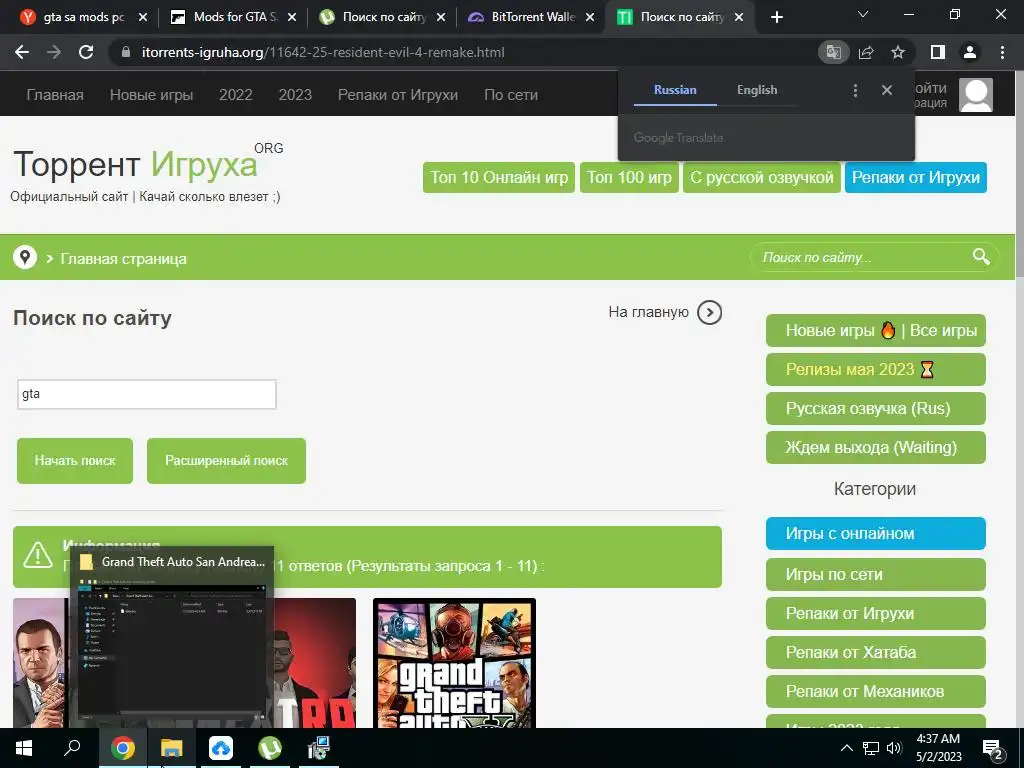Open Новые игры navigation item
This screenshot has height=768, width=1024.
click(x=151, y=95)
